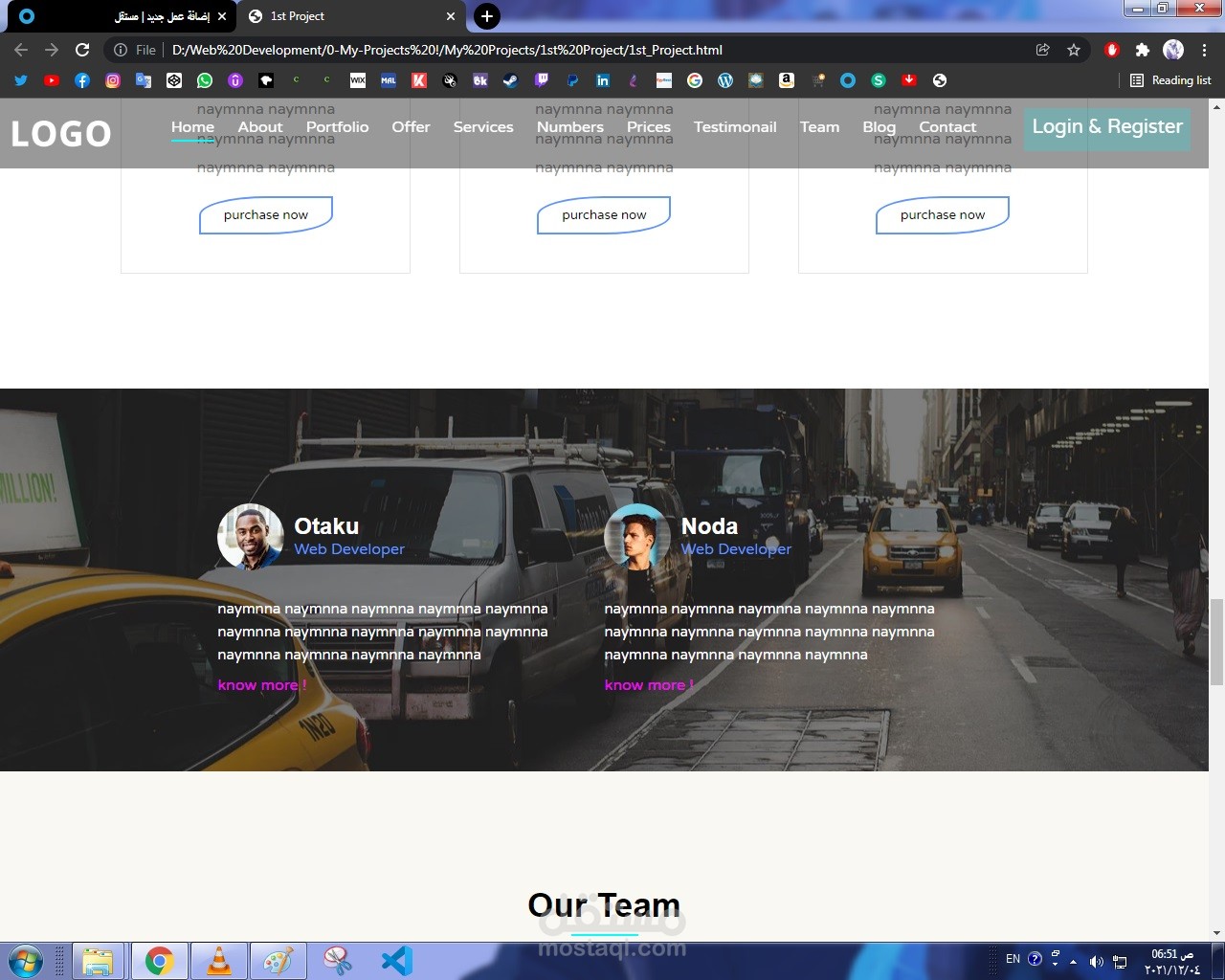Open Chrome's three-dot menu
Image resolution: width=1225 pixels, height=980 pixels.
coord(1204,50)
